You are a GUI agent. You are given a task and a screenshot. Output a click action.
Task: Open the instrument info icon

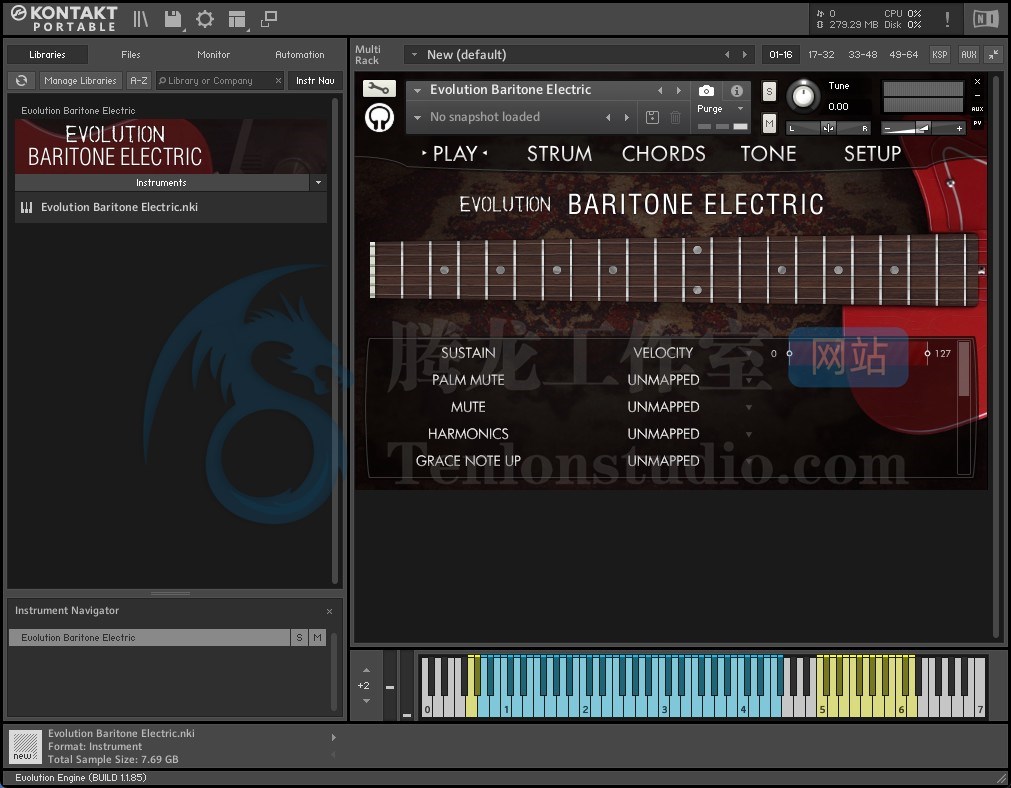tap(737, 91)
